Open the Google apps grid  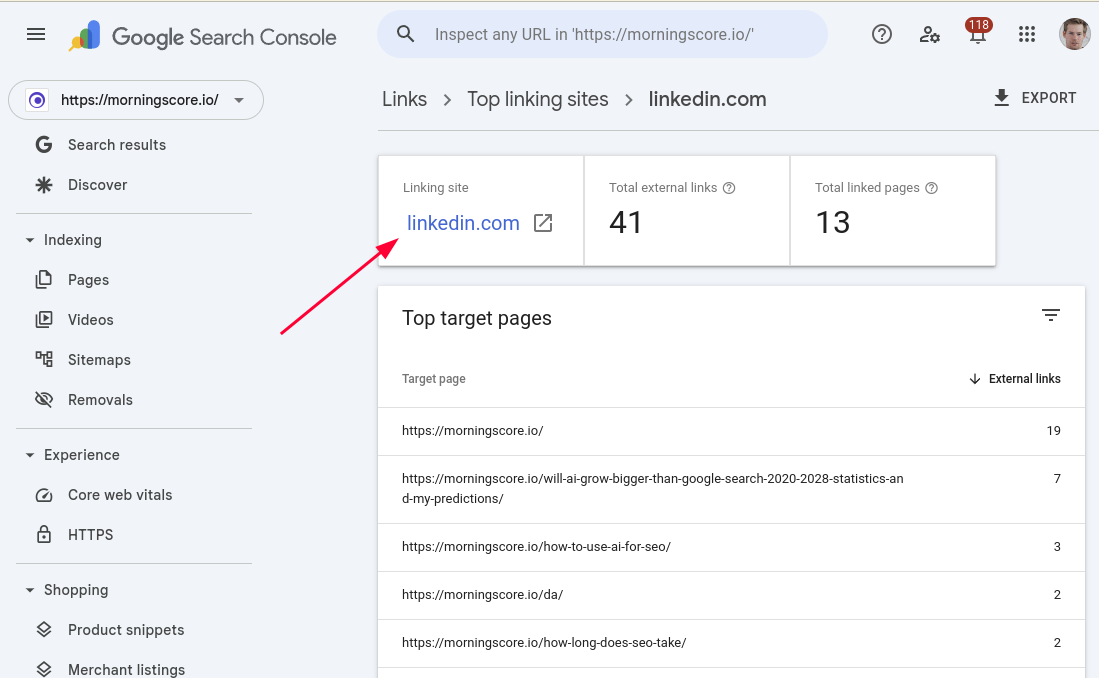[1027, 34]
